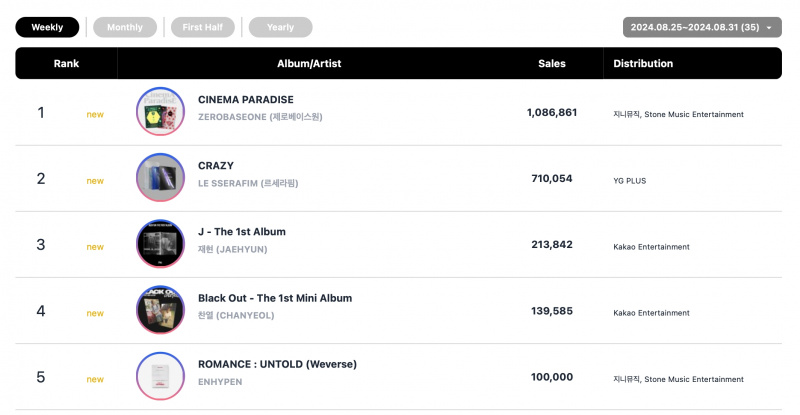
Task: Open the ZEROBASEONE artist link
Action: [x=260, y=117]
